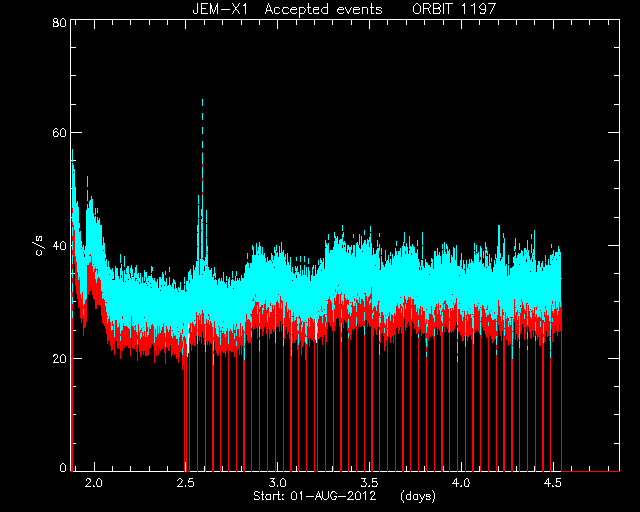640x512 pixels.
Task: Click the ORBIT 1197 text in the title
Action: click(x=454, y=9)
